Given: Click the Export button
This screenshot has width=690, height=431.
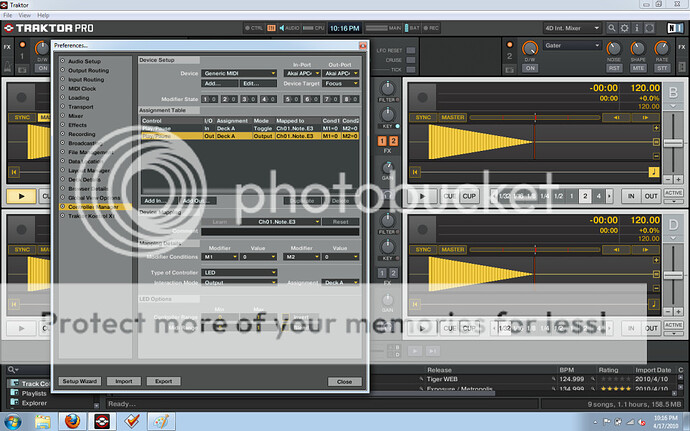Looking at the screenshot, I should pyautogui.click(x=163, y=381).
